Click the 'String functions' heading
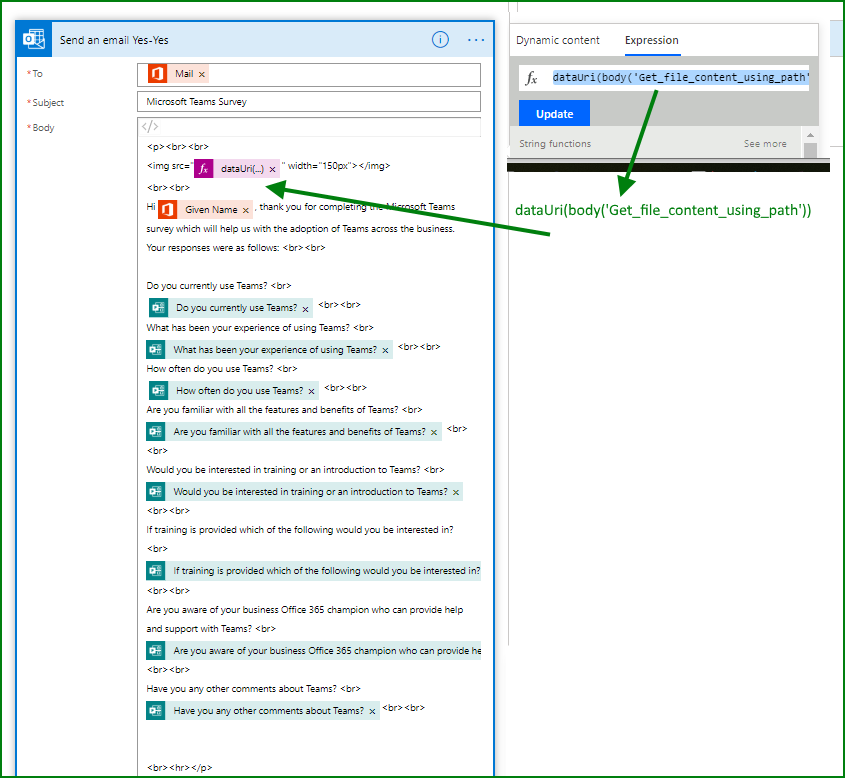Viewport: 845px width, 778px height. (555, 144)
